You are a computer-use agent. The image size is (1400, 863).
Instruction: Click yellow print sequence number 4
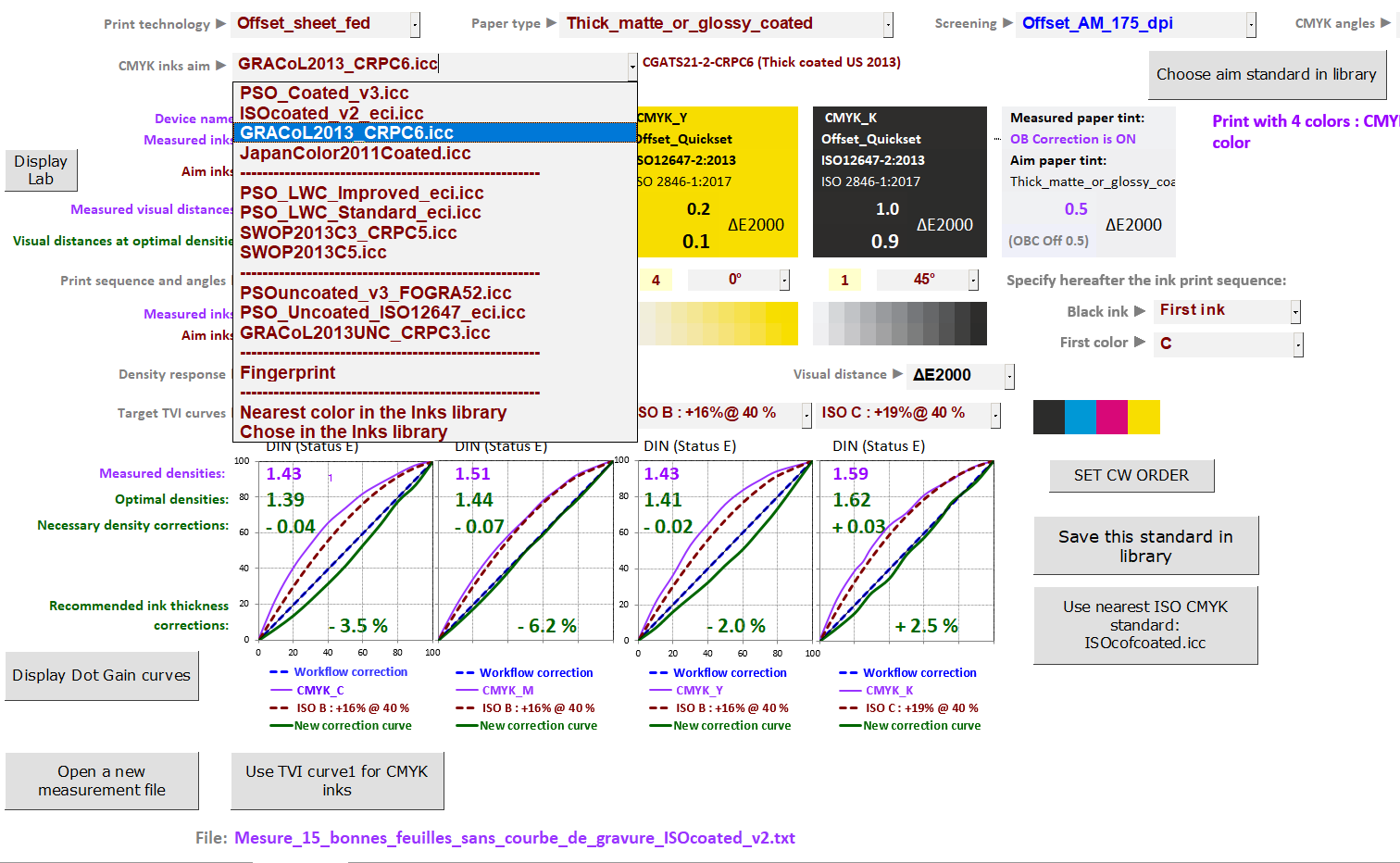(656, 280)
